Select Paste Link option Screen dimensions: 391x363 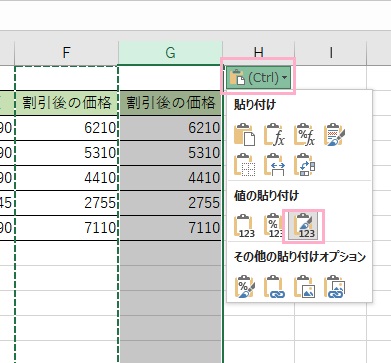point(274,286)
